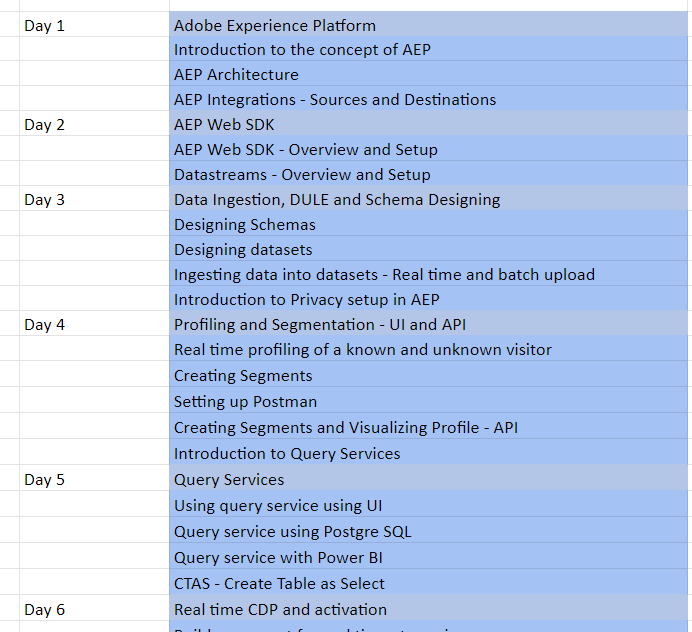Select the Day 4 cell

pyautogui.click(x=44, y=324)
